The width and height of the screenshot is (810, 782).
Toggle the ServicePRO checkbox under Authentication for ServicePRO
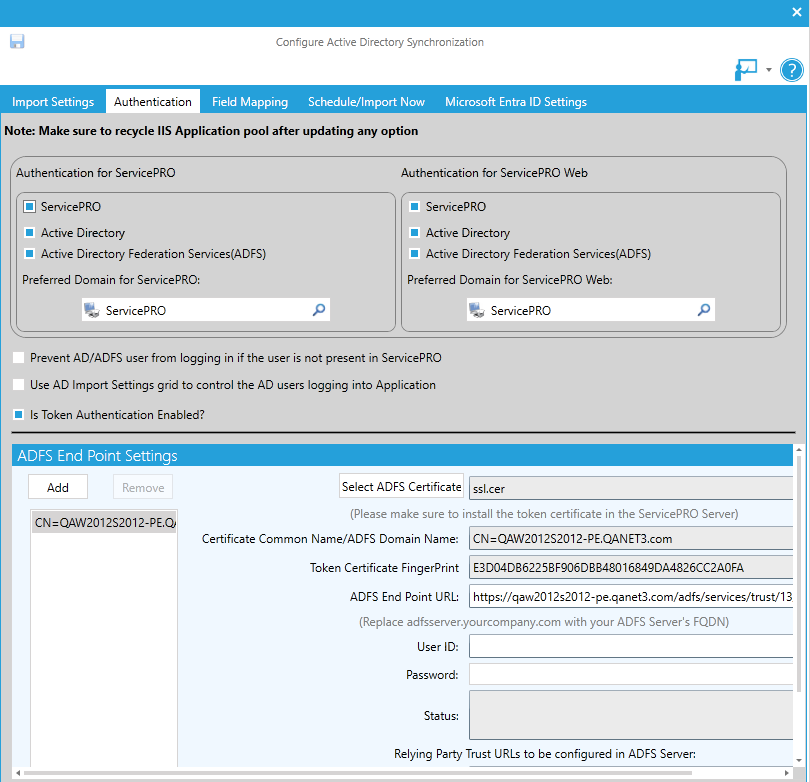[x=29, y=207]
